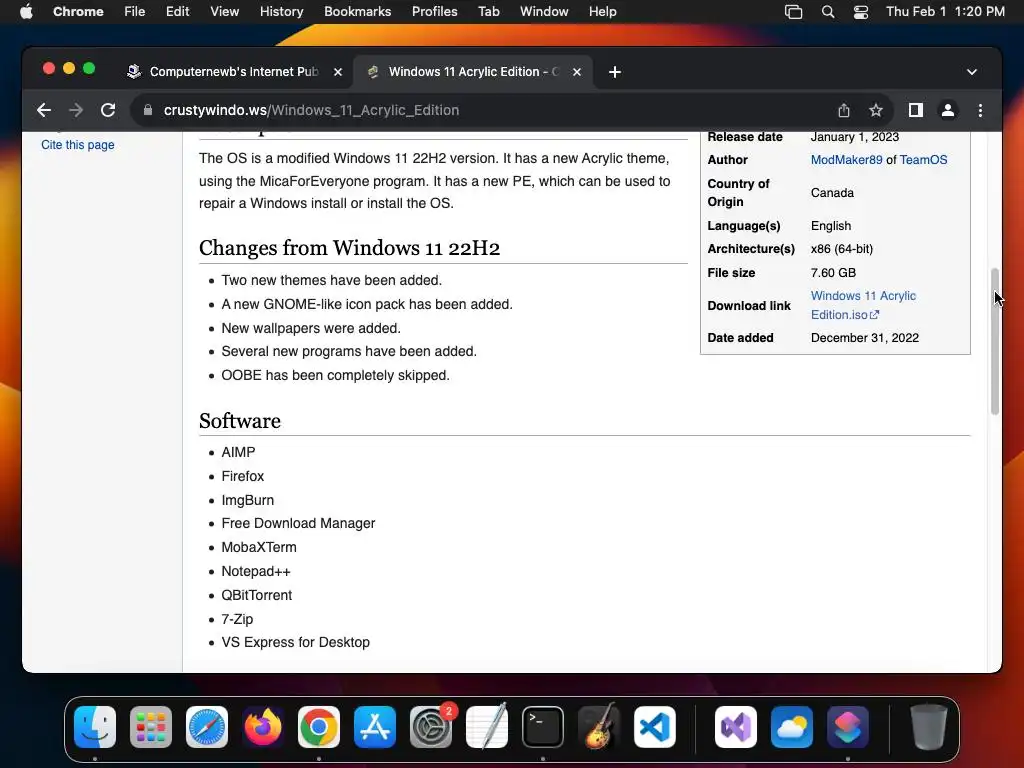Open the TeamOS link
Viewport: 1024px width, 768px height.
(923, 160)
